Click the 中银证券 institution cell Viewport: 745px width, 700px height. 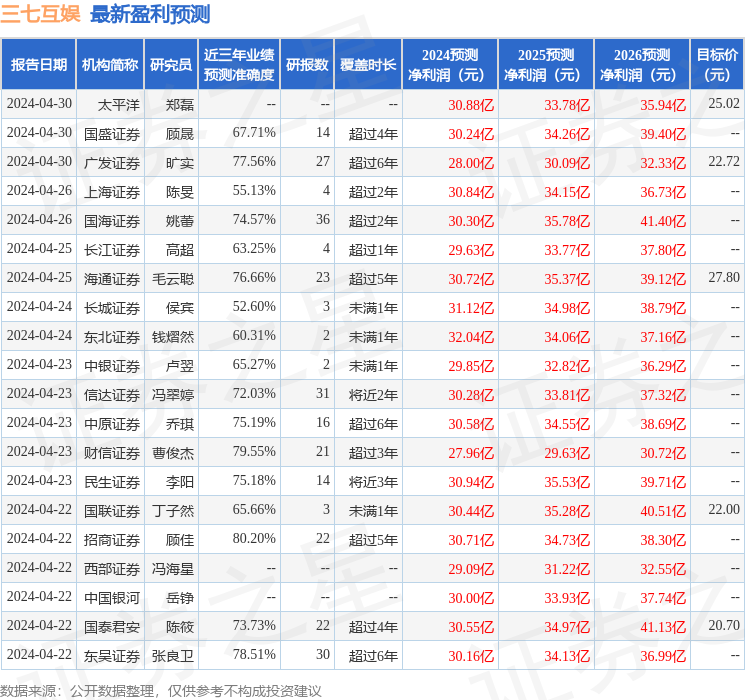[112, 366]
